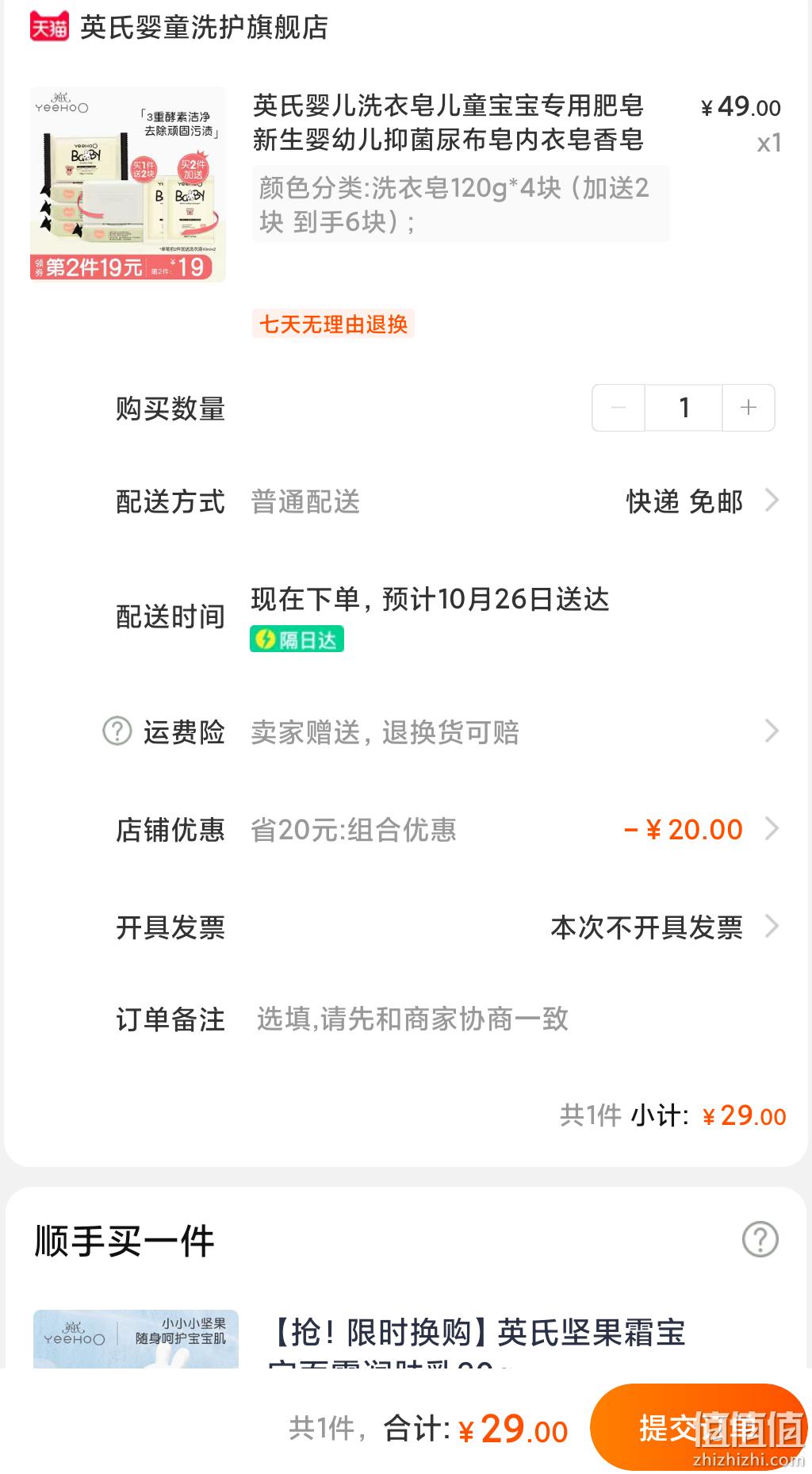Expand the 运费险 row chevron
This screenshot has width=812, height=1474.
(772, 731)
